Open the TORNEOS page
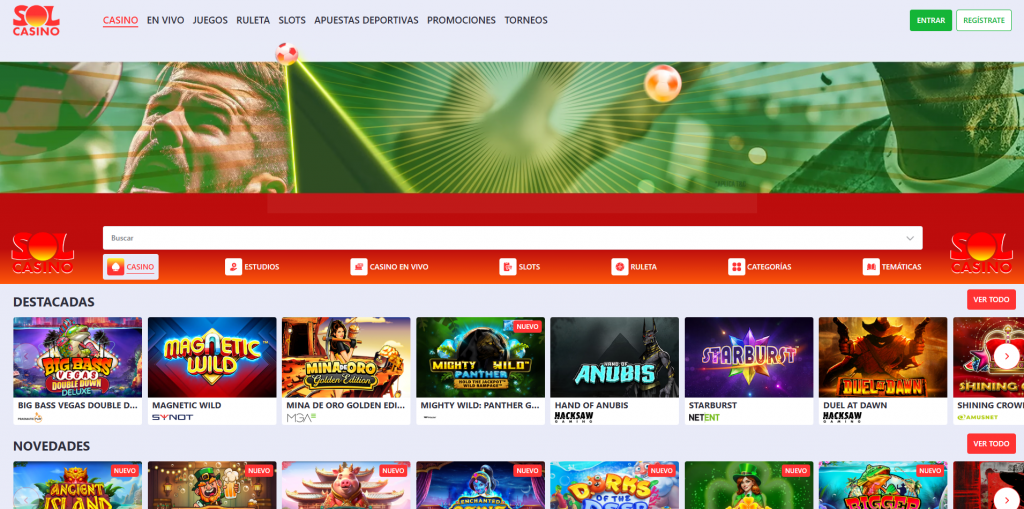The width and height of the screenshot is (1024, 509). coord(526,20)
